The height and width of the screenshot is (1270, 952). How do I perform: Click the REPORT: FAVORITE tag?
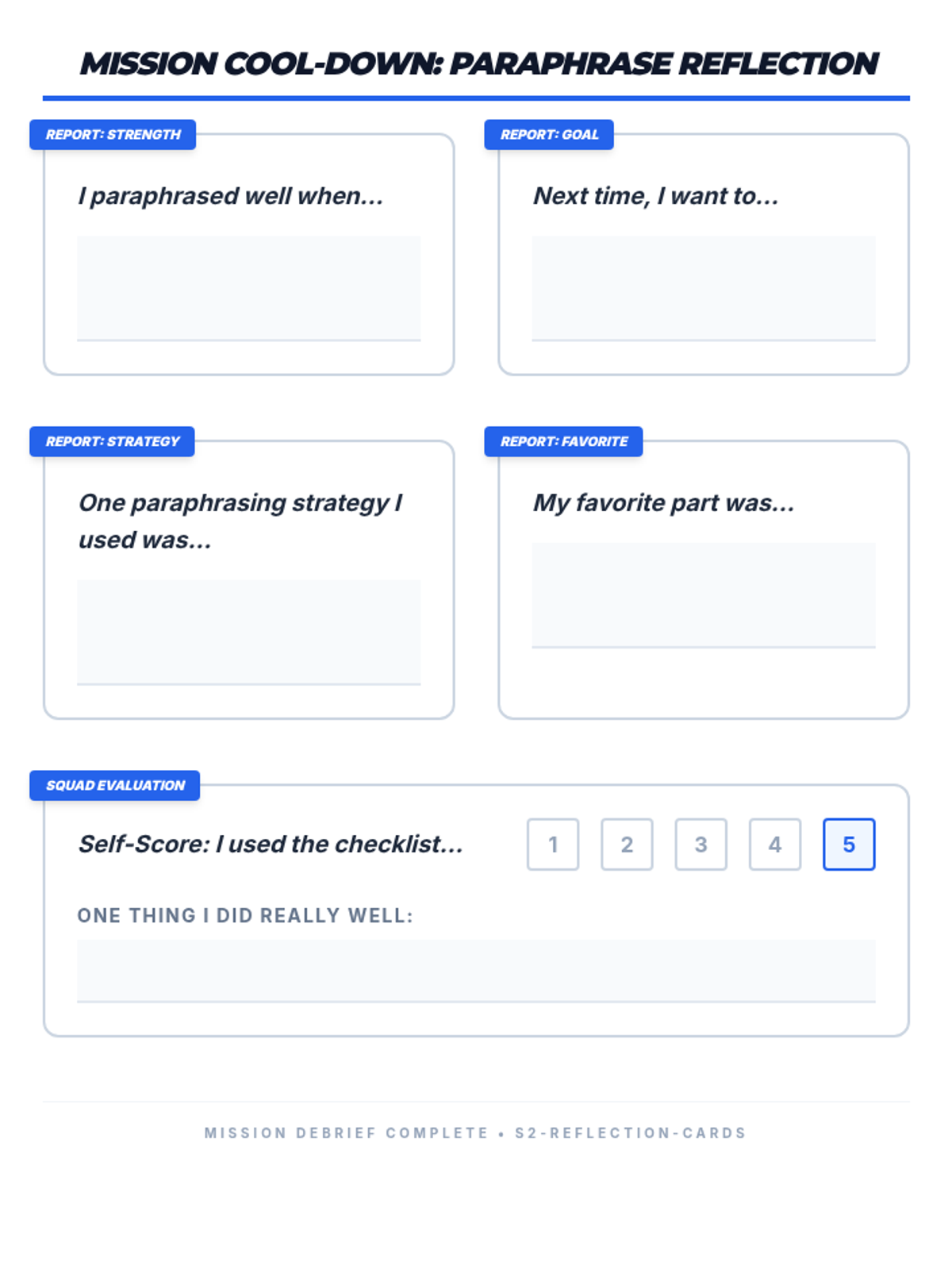pyautogui.click(x=563, y=441)
